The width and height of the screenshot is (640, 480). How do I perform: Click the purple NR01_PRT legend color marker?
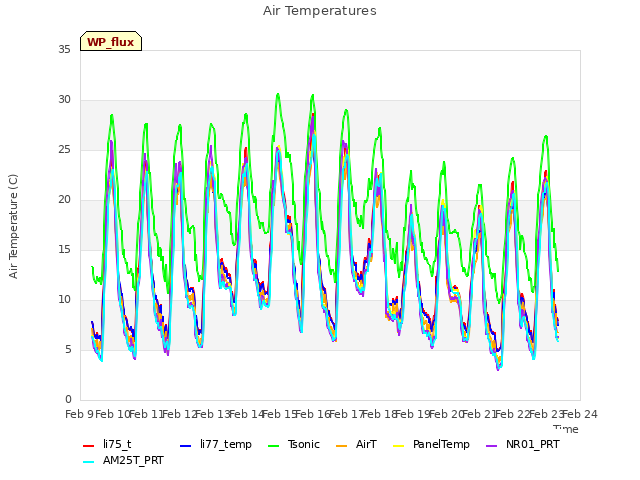coord(492,445)
